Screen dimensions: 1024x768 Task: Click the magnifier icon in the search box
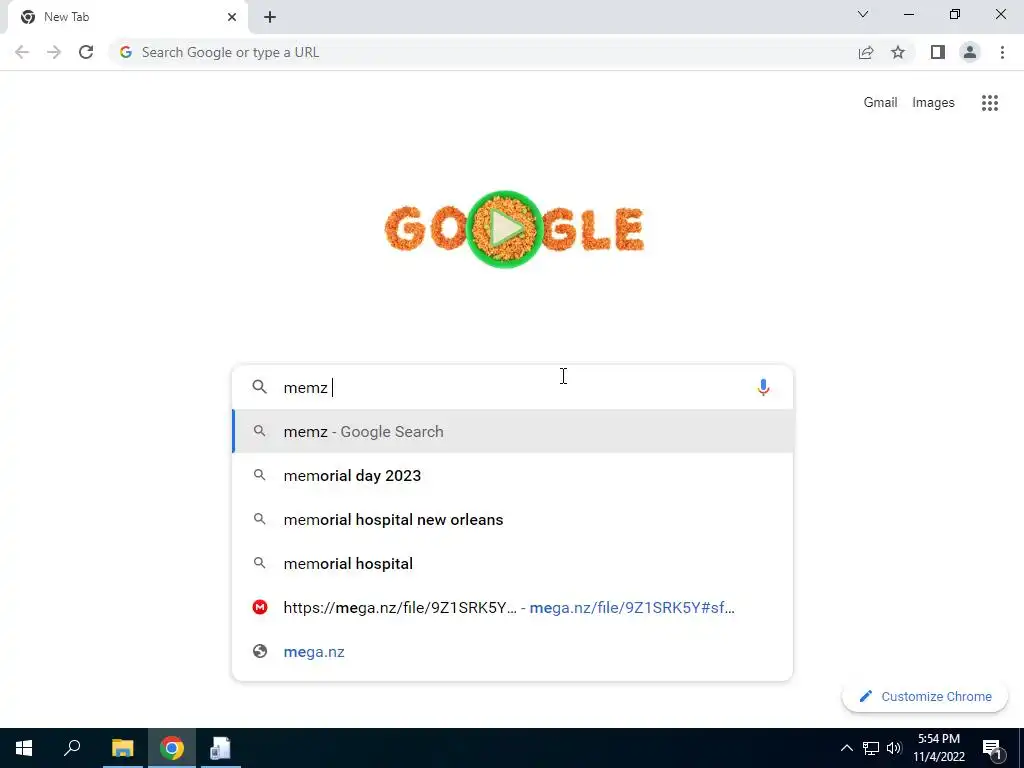coord(259,387)
